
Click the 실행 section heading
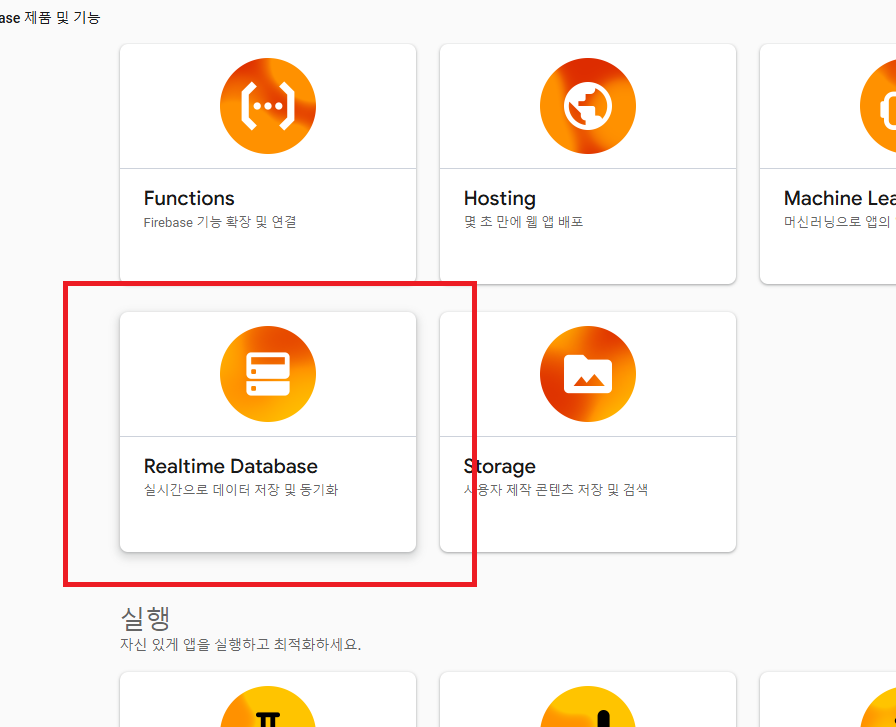click(145, 618)
